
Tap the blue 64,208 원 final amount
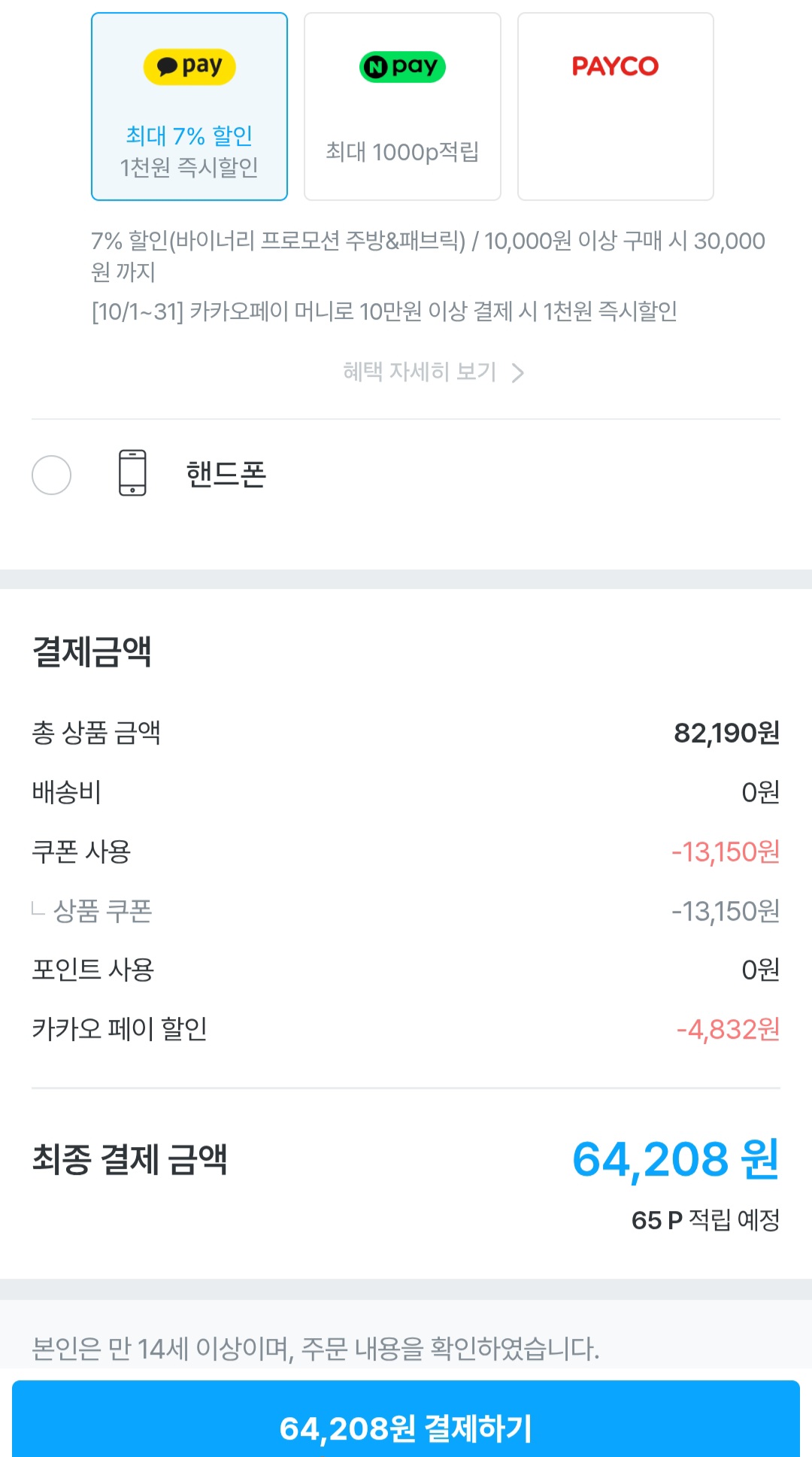(x=675, y=1159)
